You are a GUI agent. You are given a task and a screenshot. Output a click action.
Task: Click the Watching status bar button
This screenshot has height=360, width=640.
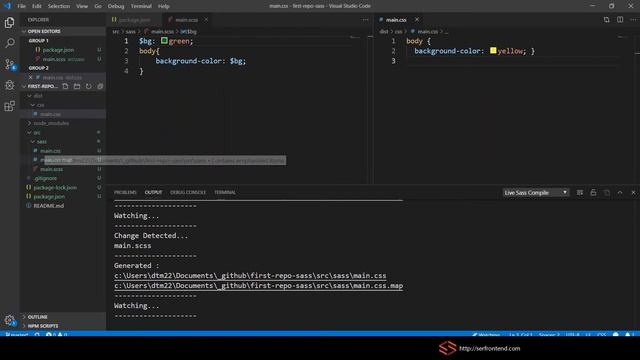pos(486,335)
